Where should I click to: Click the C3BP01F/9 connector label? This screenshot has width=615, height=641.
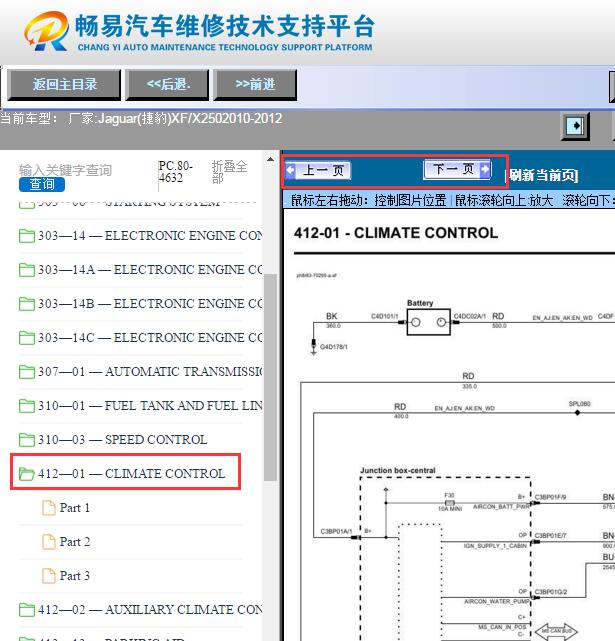point(550,497)
